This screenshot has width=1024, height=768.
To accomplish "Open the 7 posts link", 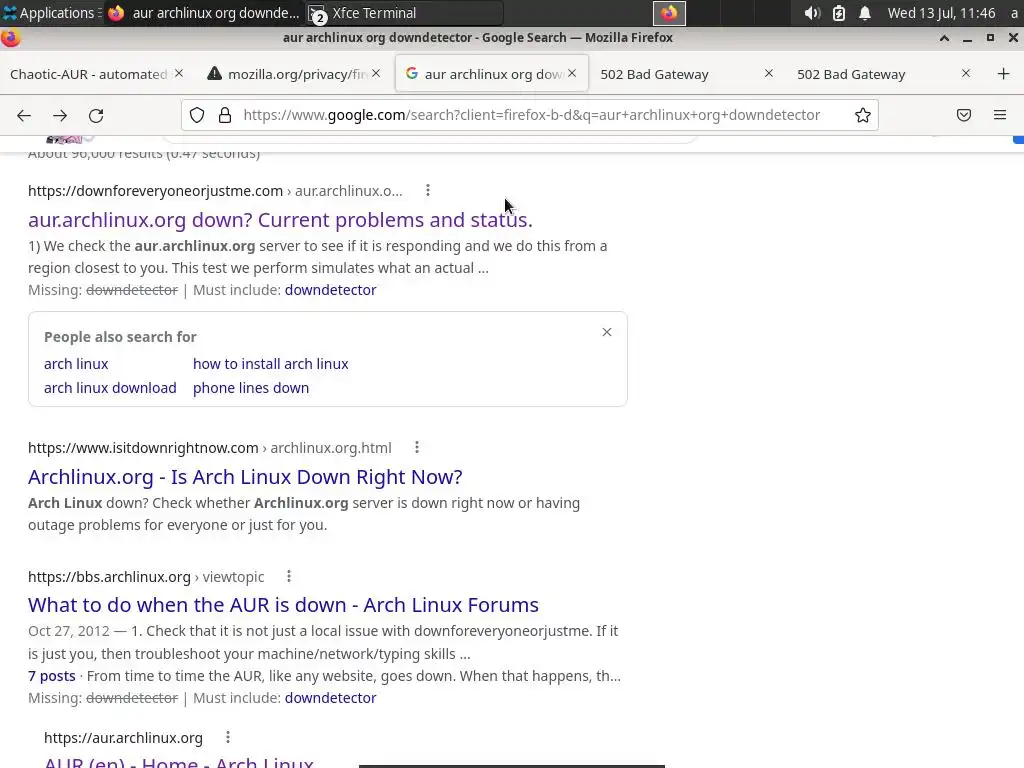I will coord(52,676).
